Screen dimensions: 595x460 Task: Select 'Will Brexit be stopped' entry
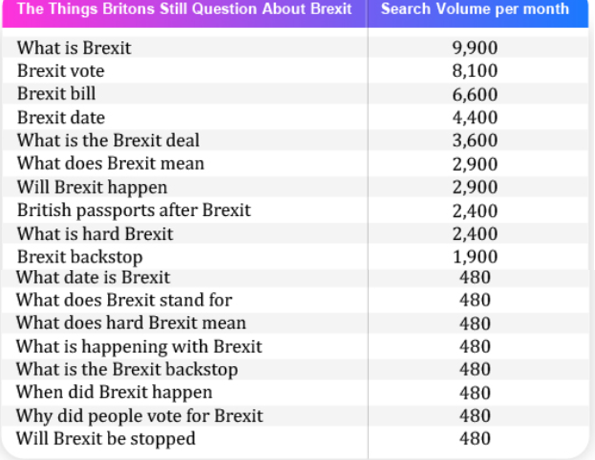[105, 439]
